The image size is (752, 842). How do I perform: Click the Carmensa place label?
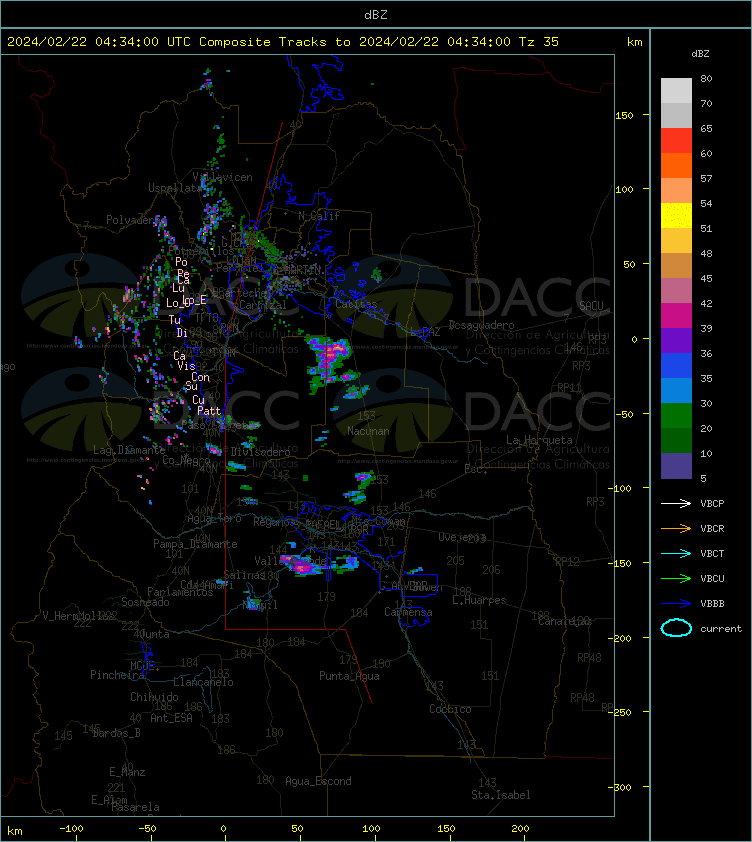click(x=408, y=612)
